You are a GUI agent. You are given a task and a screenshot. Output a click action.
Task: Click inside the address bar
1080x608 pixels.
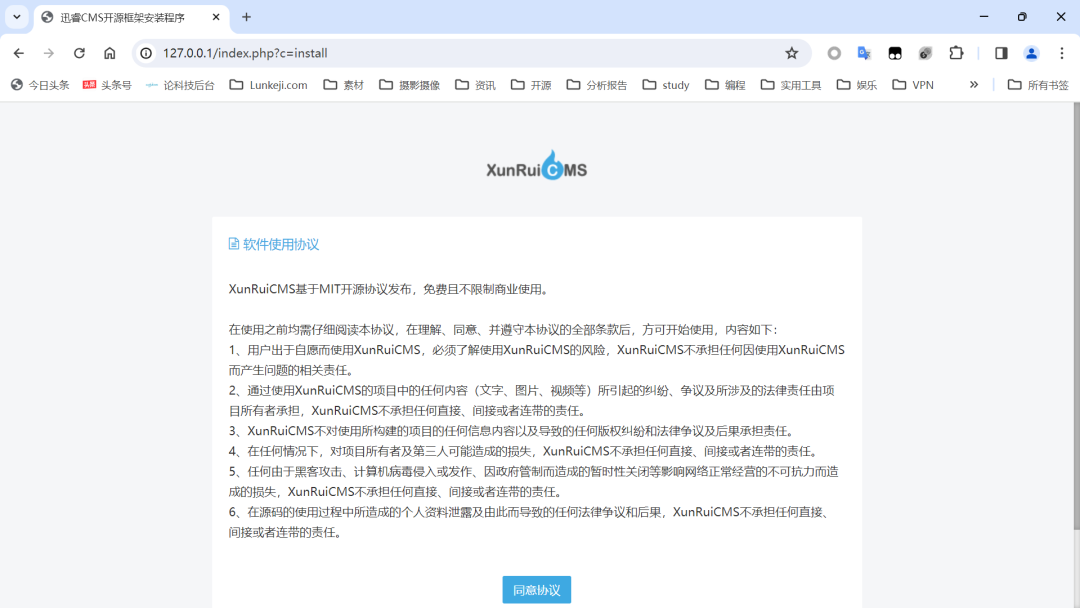pos(400,52)
